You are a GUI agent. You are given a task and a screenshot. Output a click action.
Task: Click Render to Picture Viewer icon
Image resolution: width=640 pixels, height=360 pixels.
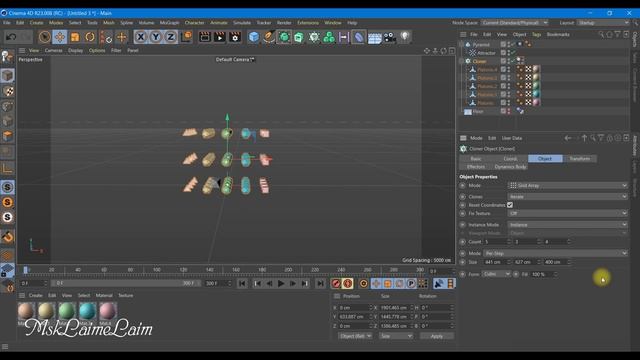click(x=220, y=37)
